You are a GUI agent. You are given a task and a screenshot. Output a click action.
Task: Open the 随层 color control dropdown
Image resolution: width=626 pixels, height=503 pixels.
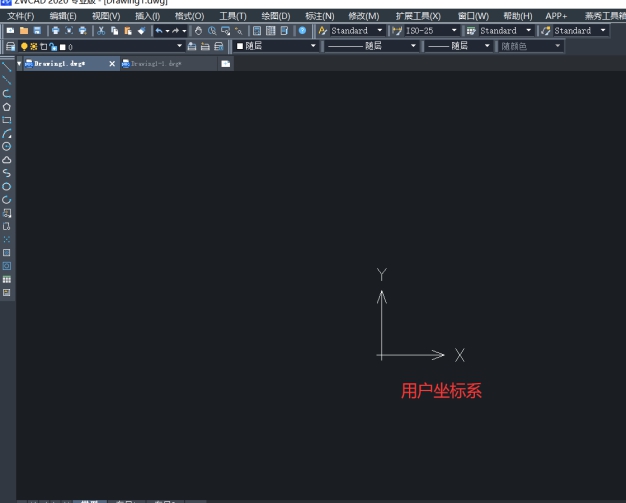click(x=313, y=46)
